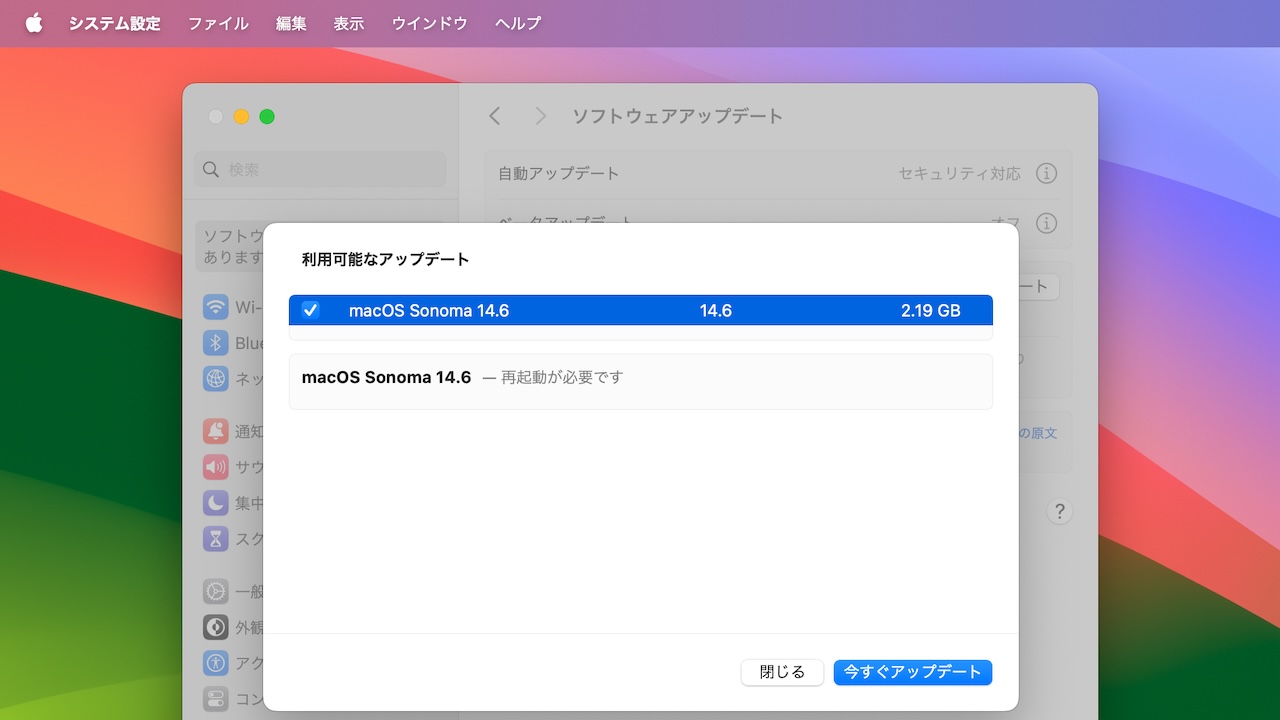Click the 14.6 version value
The image size is (1280, 720).
[x=716, y=311]
